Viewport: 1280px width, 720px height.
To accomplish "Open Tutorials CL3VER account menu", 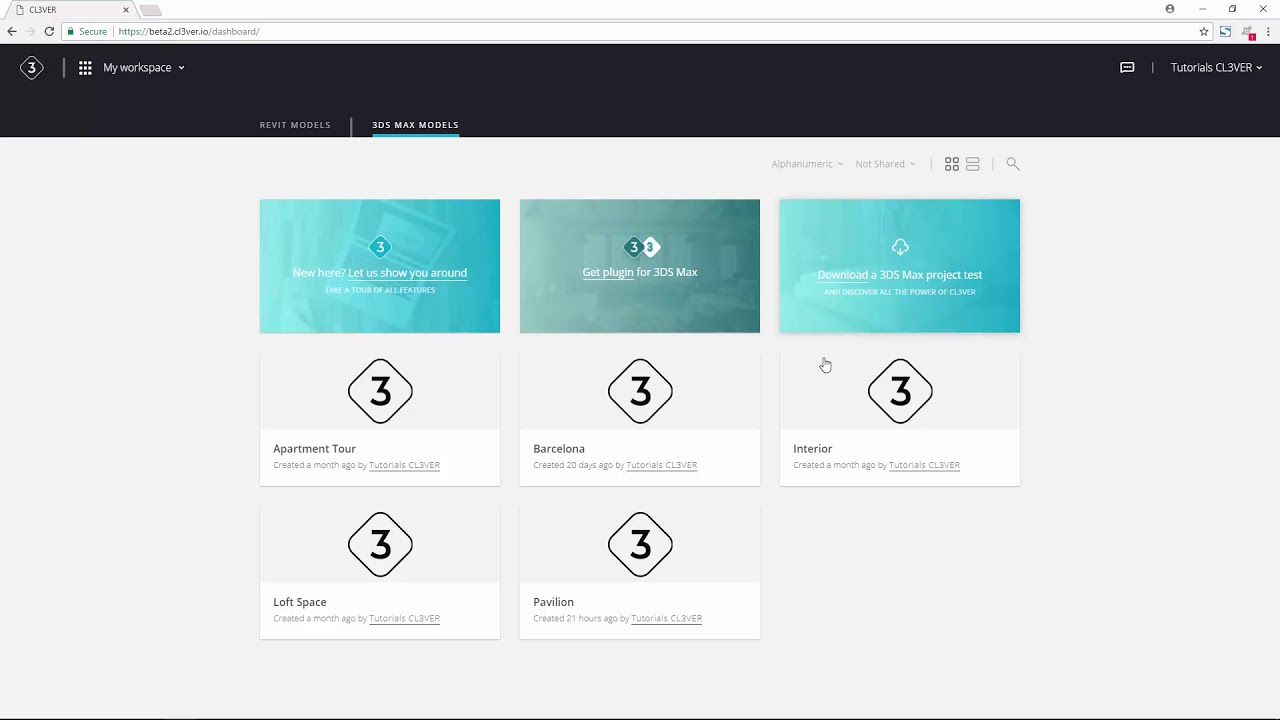I will [x=1216, y=68].
